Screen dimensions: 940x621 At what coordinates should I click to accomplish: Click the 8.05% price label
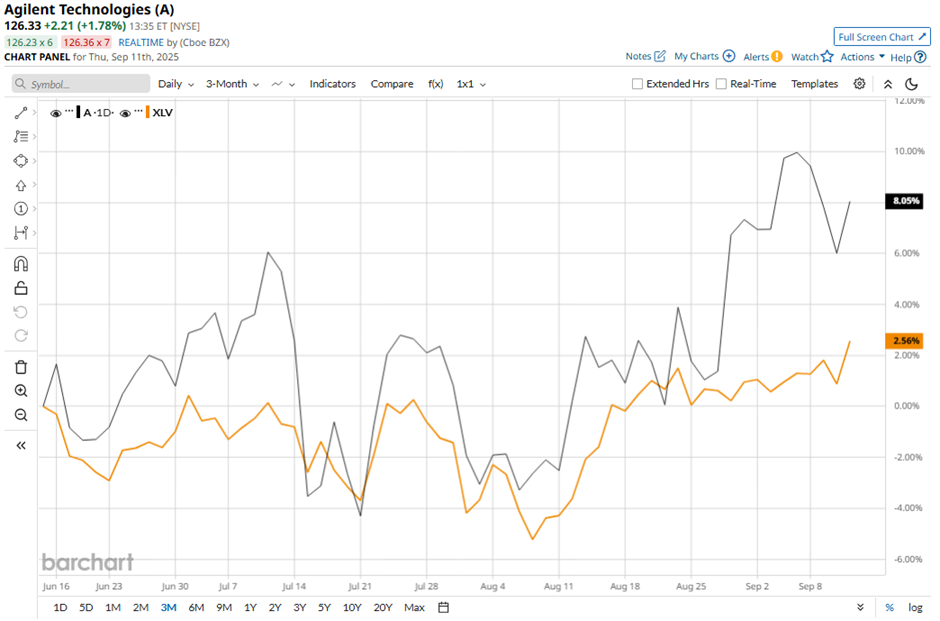tap(904, 201)
